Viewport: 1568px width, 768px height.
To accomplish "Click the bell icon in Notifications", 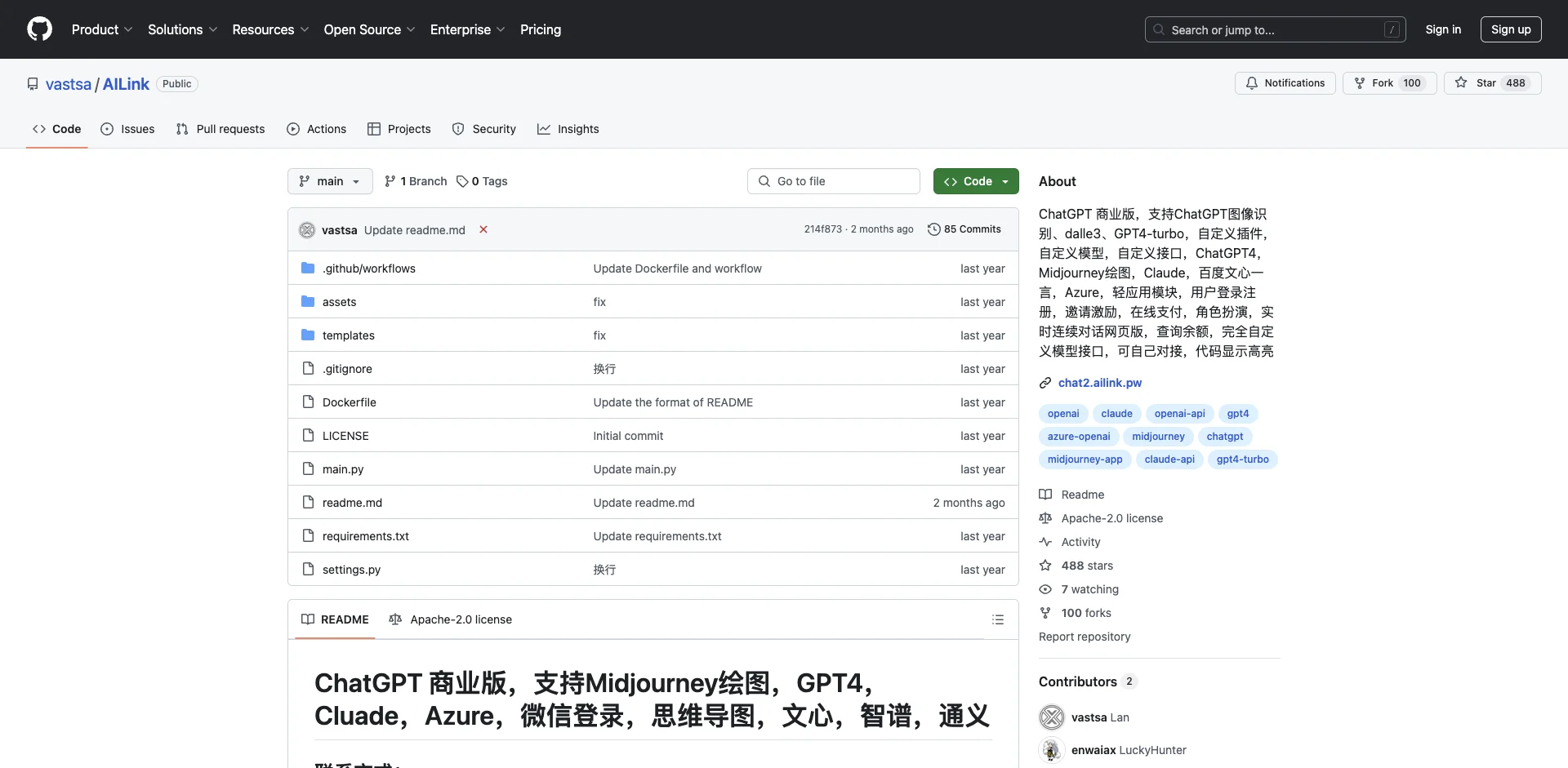I will pyautogui.click(x=1252, y=83).
